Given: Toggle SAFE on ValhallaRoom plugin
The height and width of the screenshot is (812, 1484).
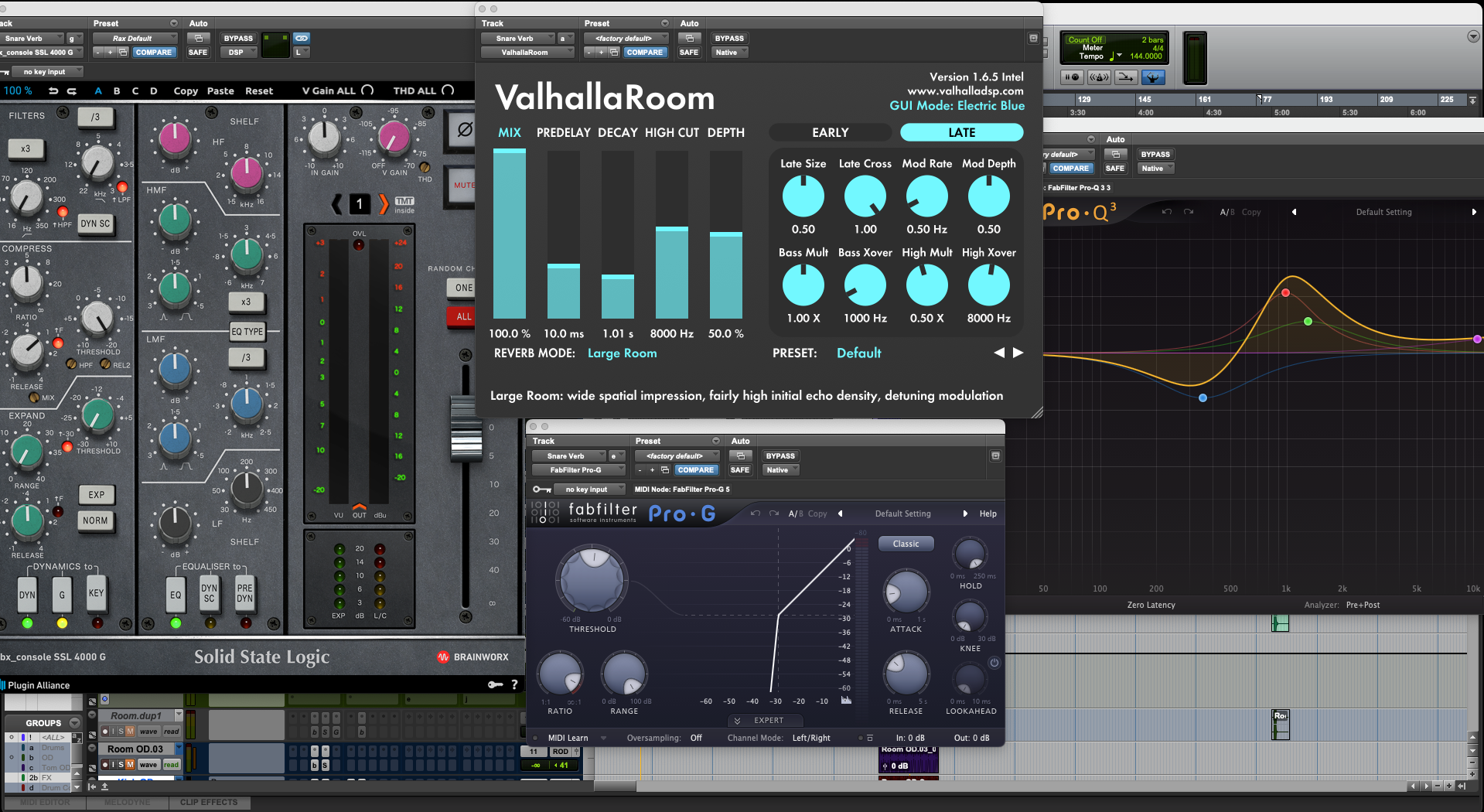Looking at the screenshot, I should tap(689, 52).
